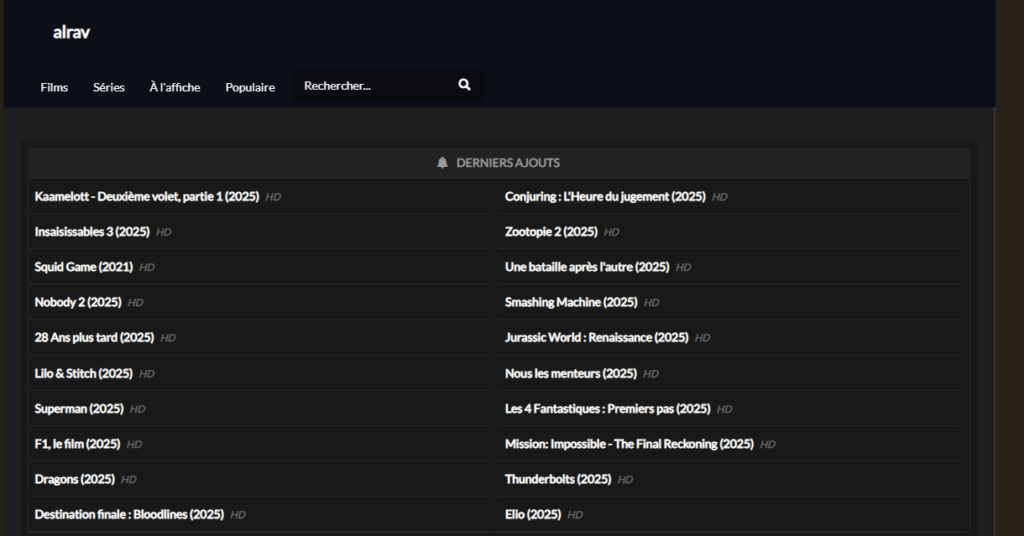
Task: Click Zootopie 2 (2025)
Action: (551, 232)
